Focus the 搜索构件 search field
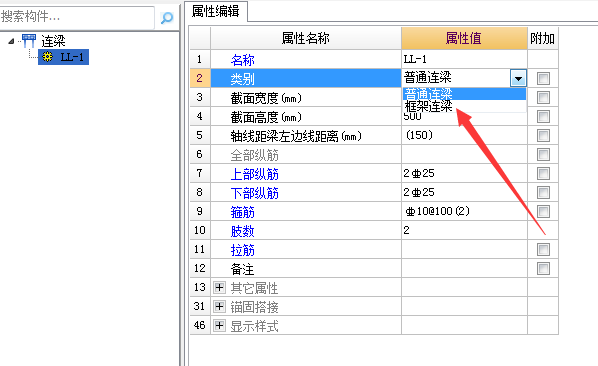The width and height of the screenshot is (598, 366). click(x=77, y=17)
